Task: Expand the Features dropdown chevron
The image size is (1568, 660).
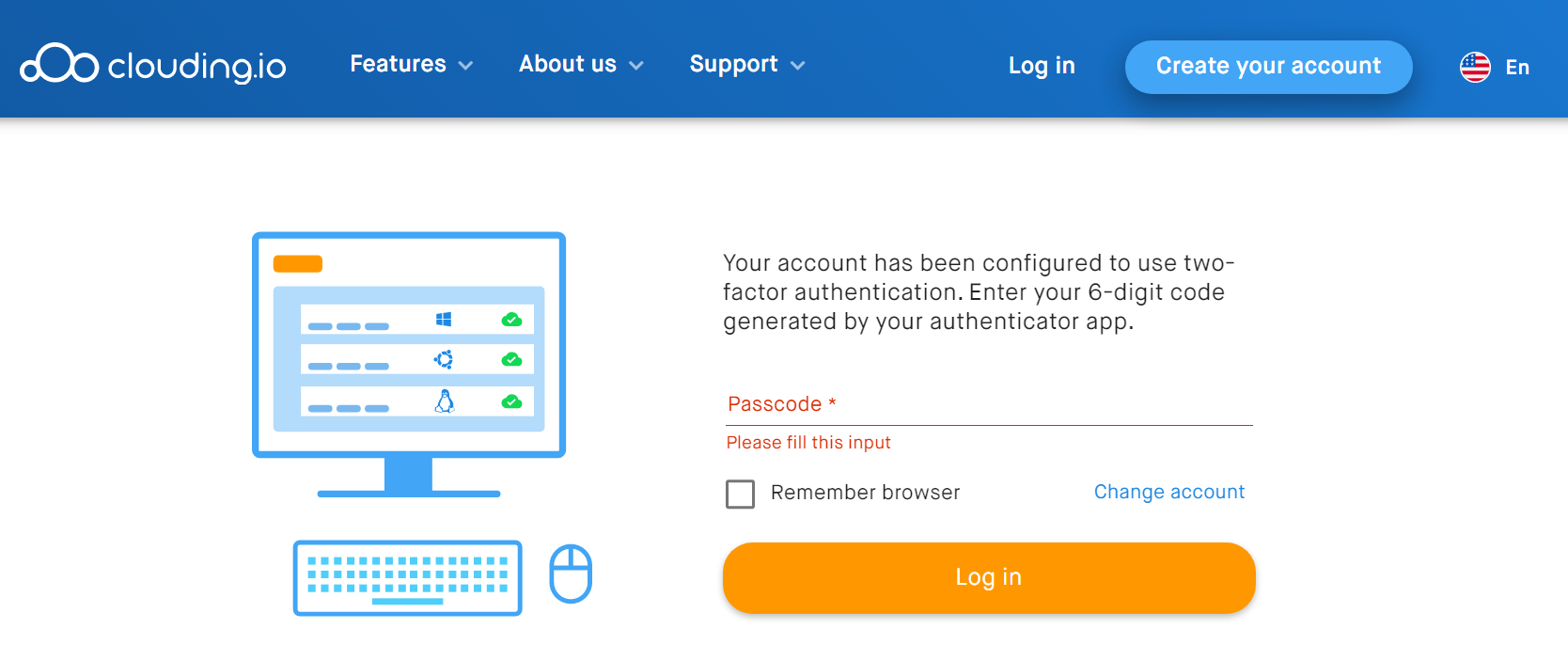Action: (x=465, y=66)
